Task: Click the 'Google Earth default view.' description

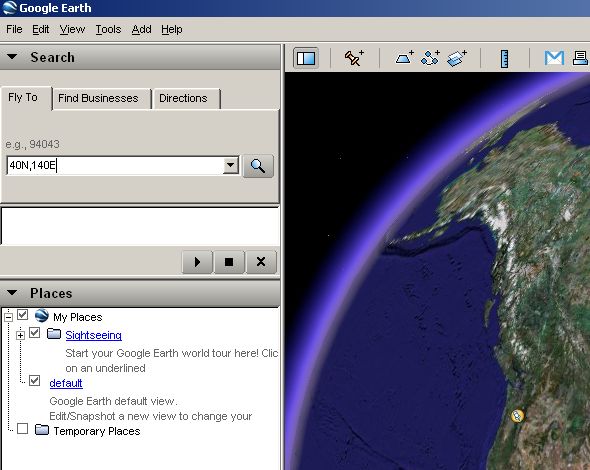Action: 113,401
